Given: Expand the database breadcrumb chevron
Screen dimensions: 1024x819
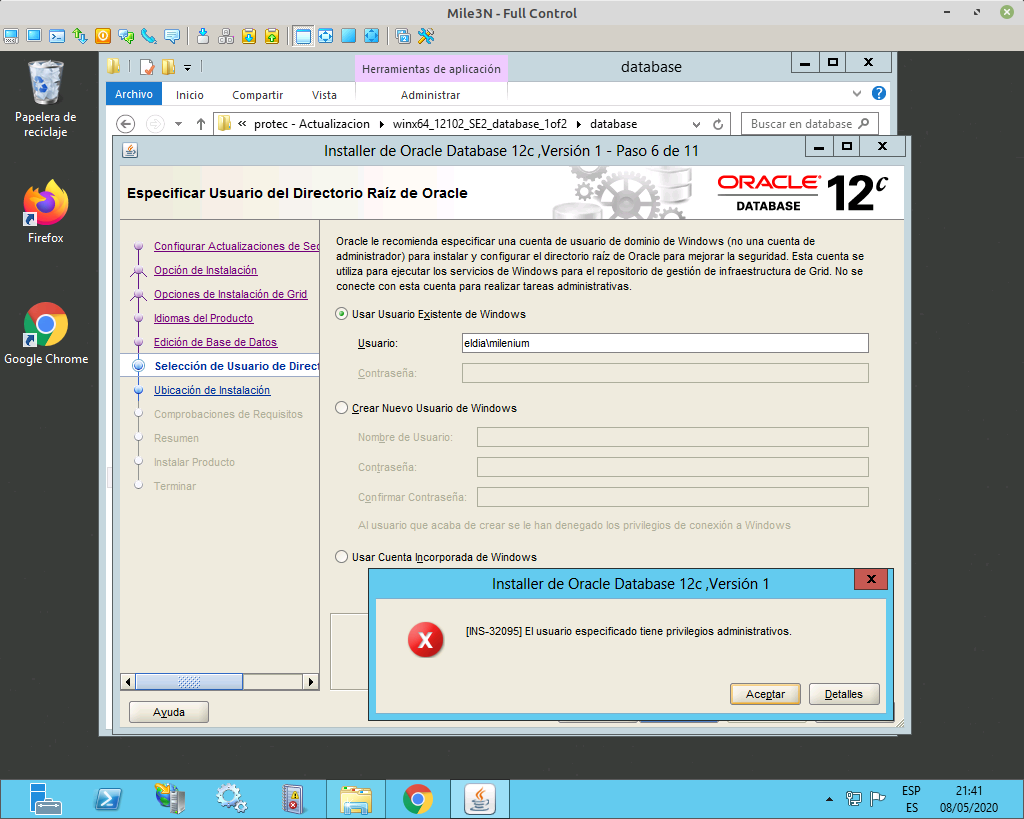Looking at the screenshot, I should click(697, 123).
